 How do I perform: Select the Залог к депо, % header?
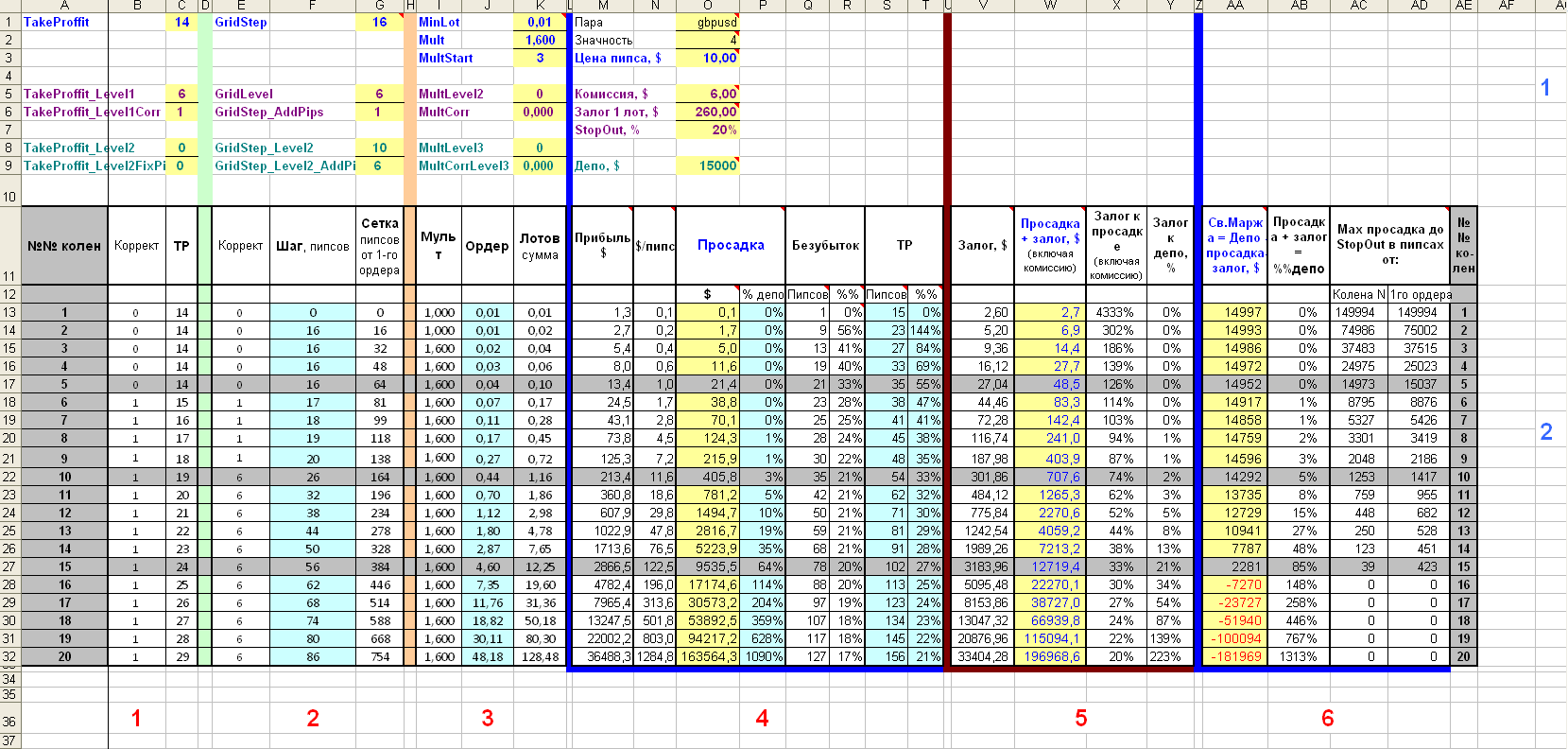click(1170, 245)
